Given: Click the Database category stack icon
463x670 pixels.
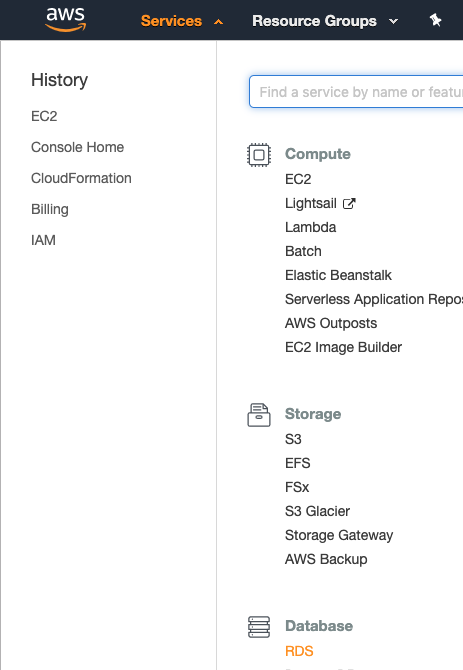Looking at the screenshot, I should (259, 627).
